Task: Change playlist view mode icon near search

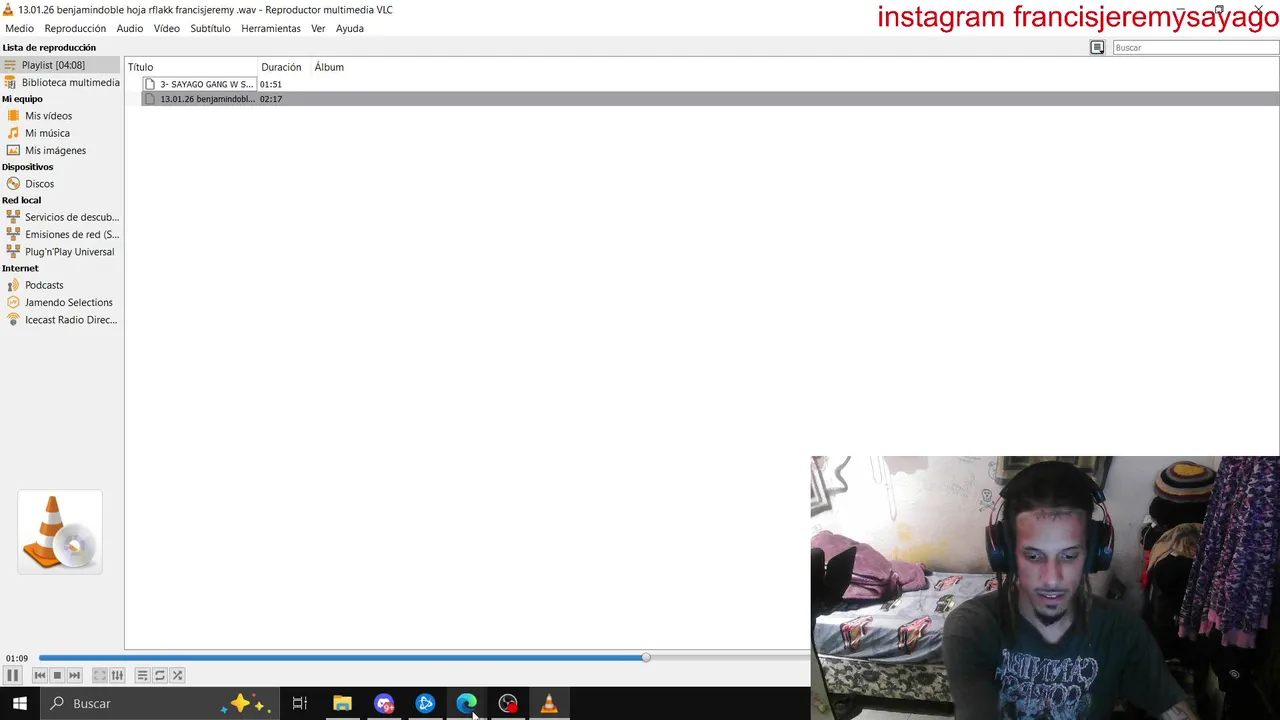Action: point(1097,47)
